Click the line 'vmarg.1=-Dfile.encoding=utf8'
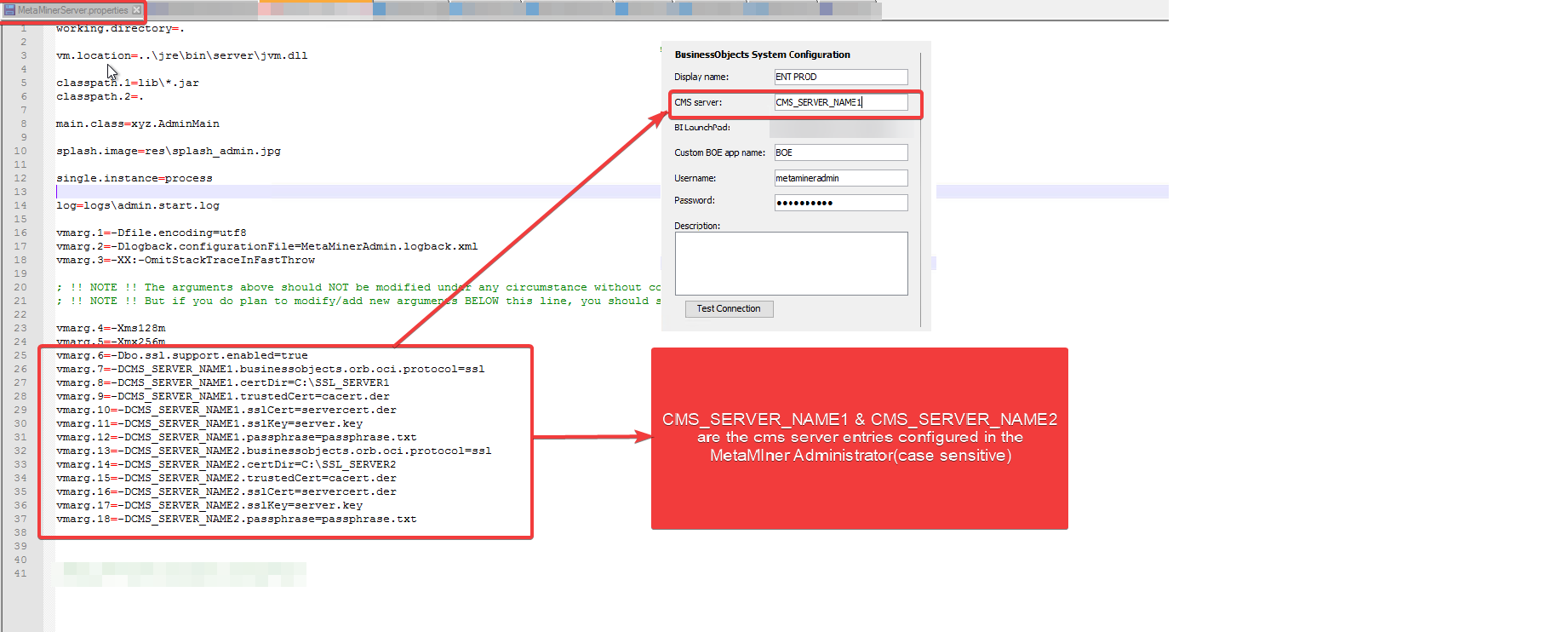This screenshot has height=632, width=1568. pos(152,233)
